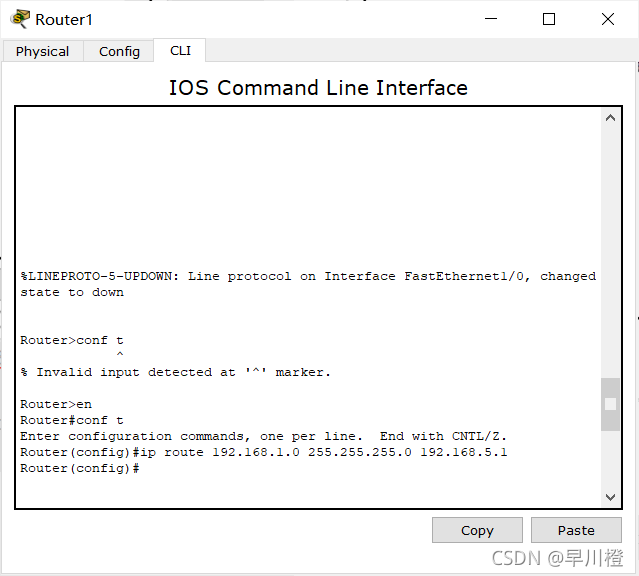Switch to the Physical tab

(42, 51)
